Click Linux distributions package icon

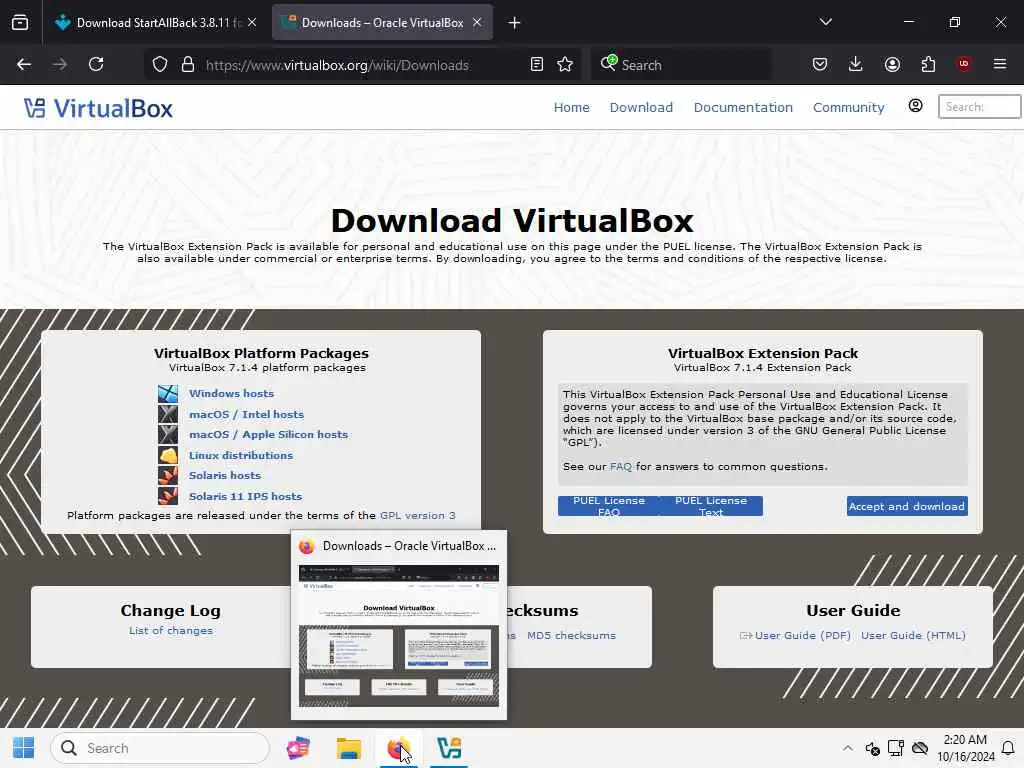pyautogui.click(x=168, y=455)
